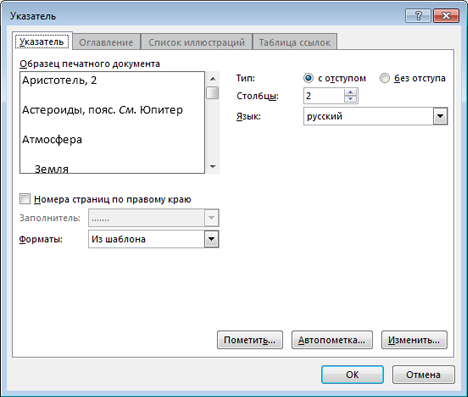Click the preview scrollbar thumb
Image resolution: width=468 pixels, height=397 pixels.
212,92
